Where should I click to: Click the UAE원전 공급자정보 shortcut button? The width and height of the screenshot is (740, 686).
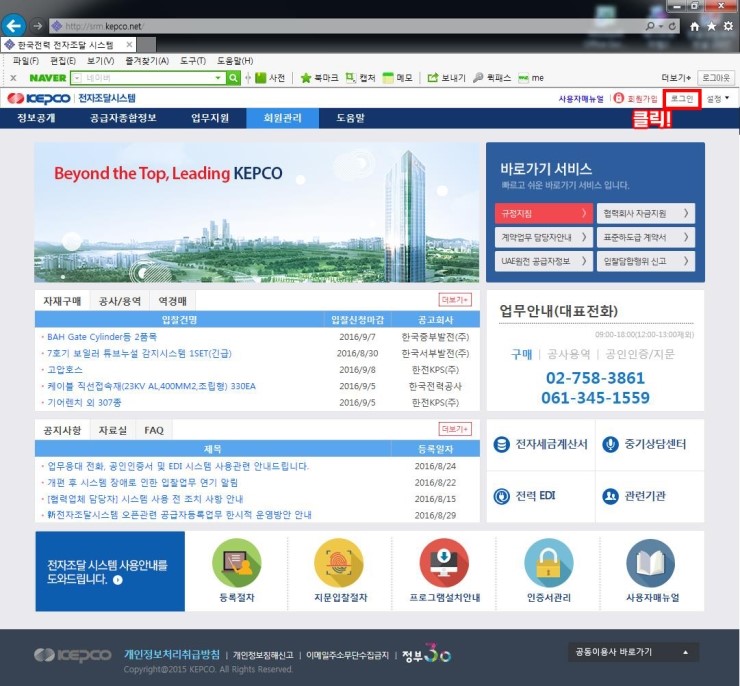[x=544, y=261]
